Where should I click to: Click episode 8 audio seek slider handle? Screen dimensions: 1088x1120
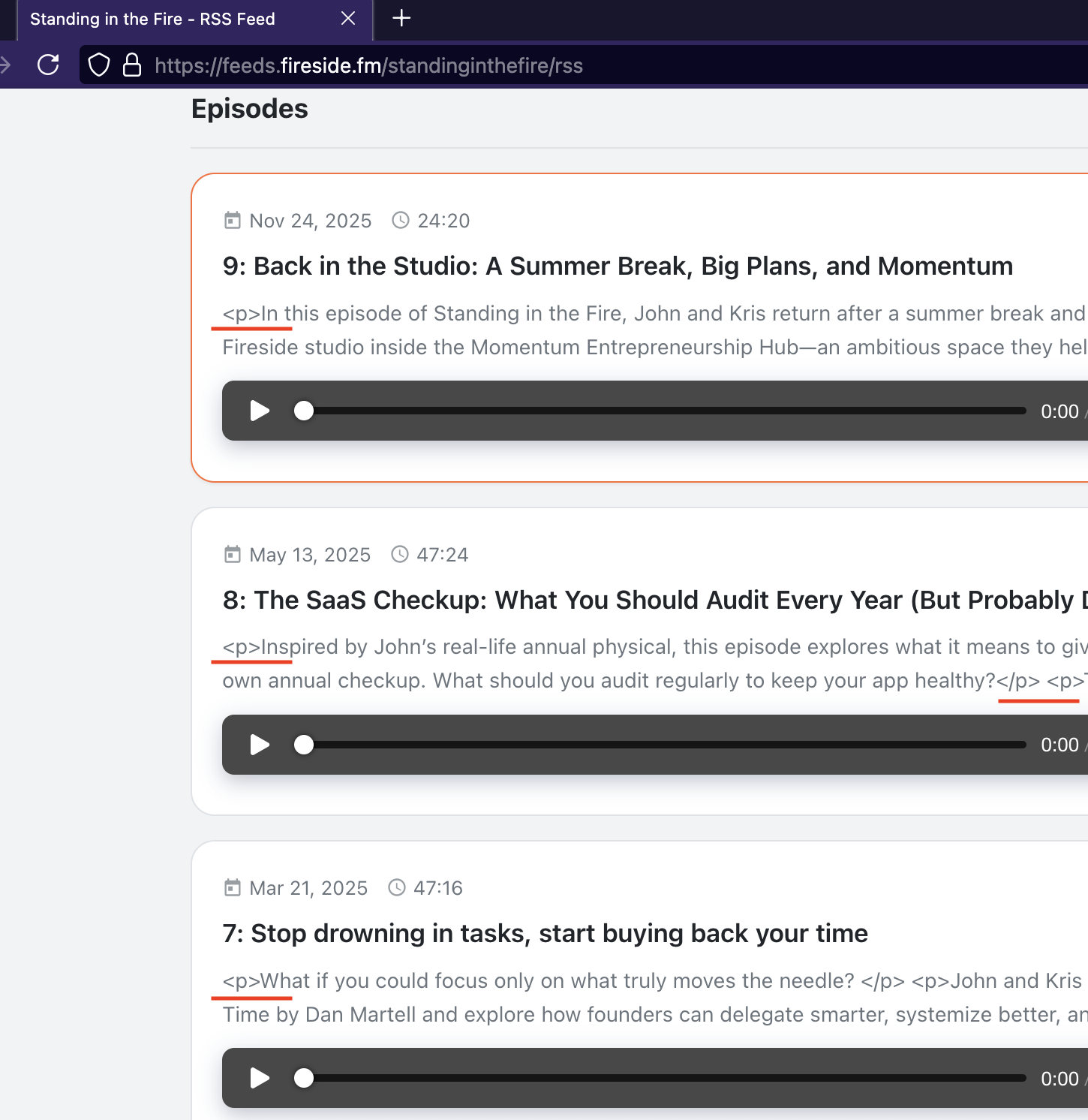click(304, 745)
